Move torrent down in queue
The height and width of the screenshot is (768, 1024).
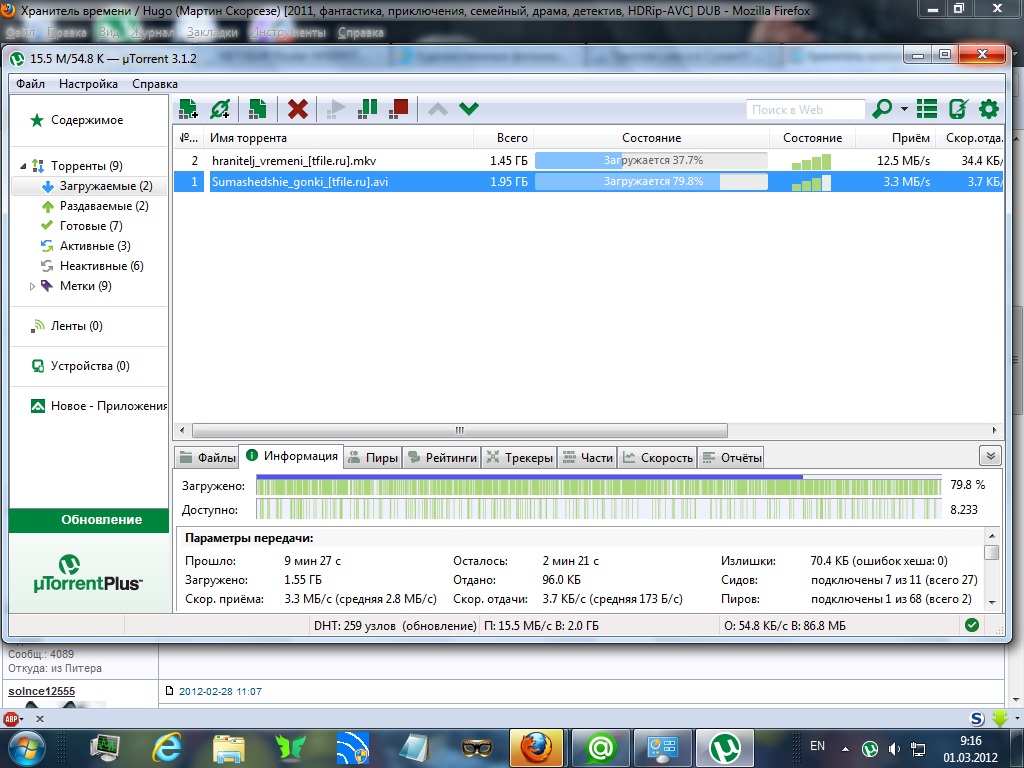tap(468, 109)
